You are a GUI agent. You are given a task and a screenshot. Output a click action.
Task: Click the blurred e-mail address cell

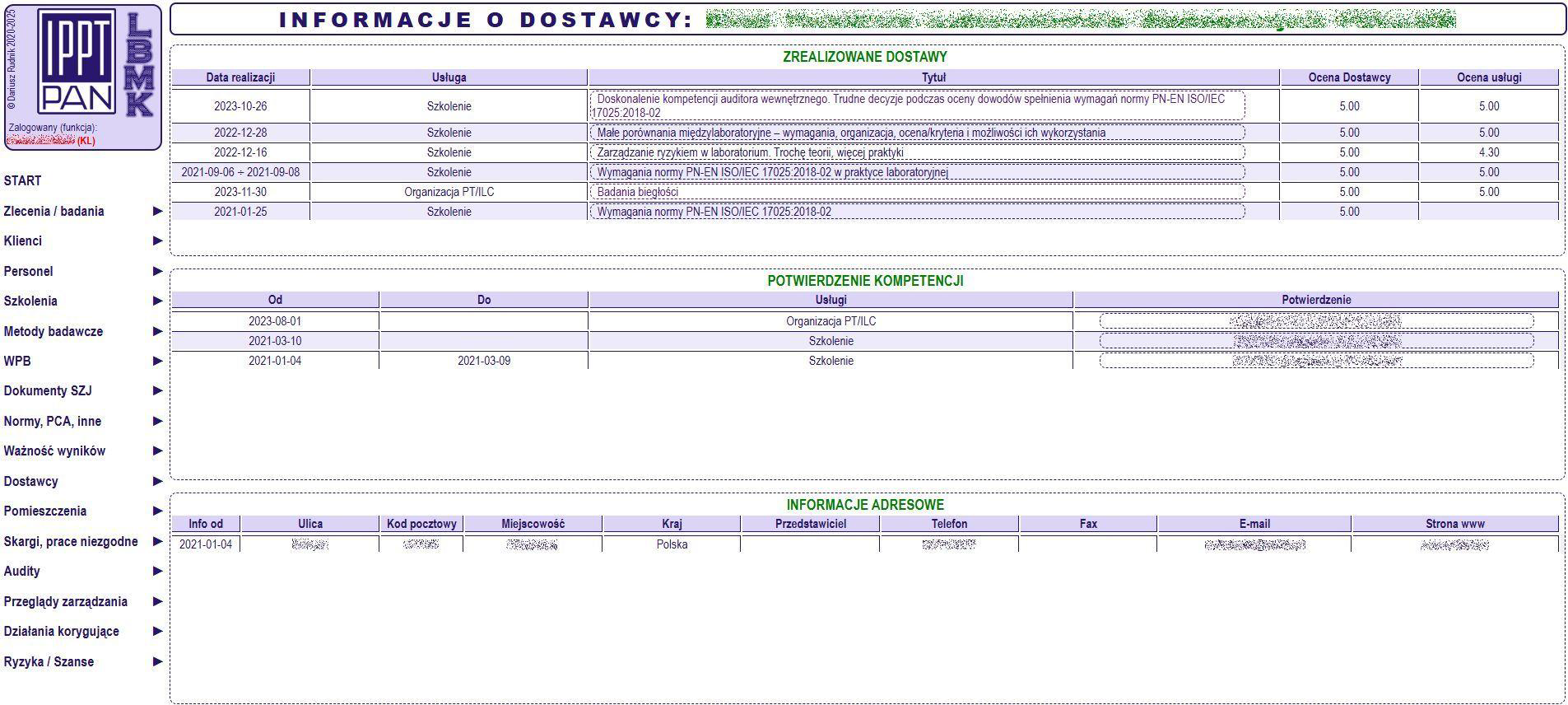1254,544
